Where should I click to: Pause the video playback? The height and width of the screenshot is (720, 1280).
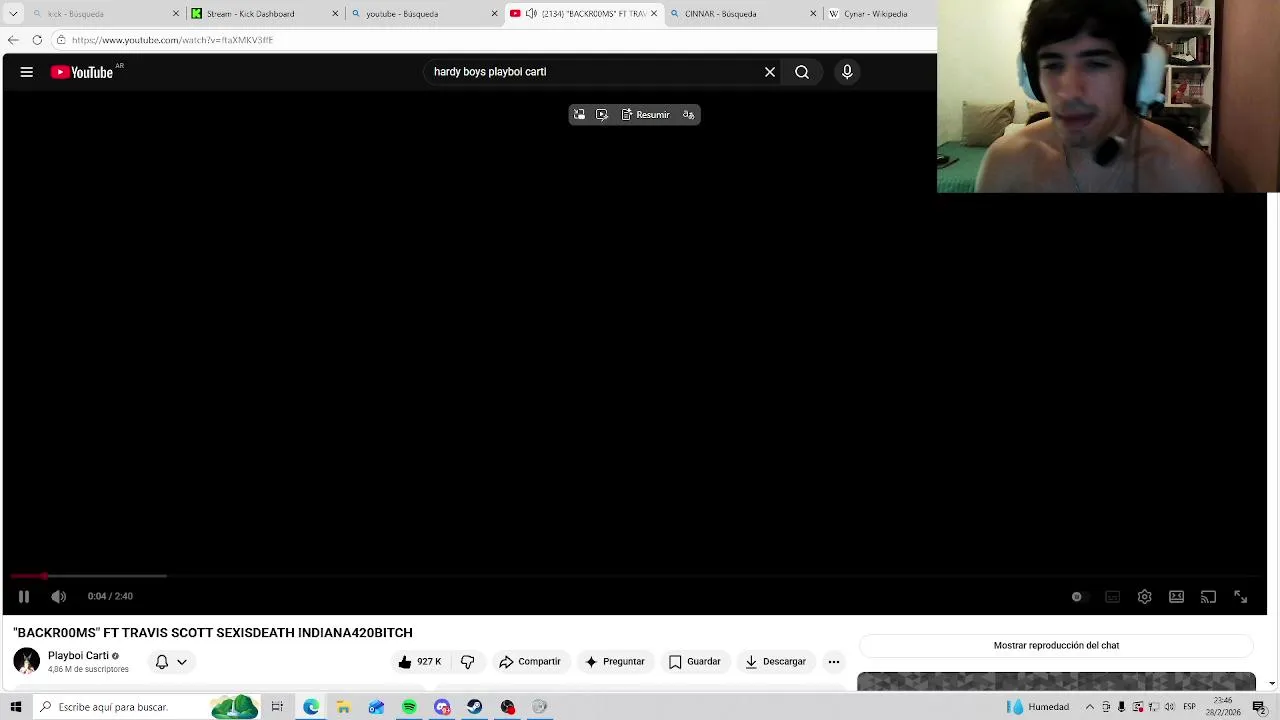point(24,597)
